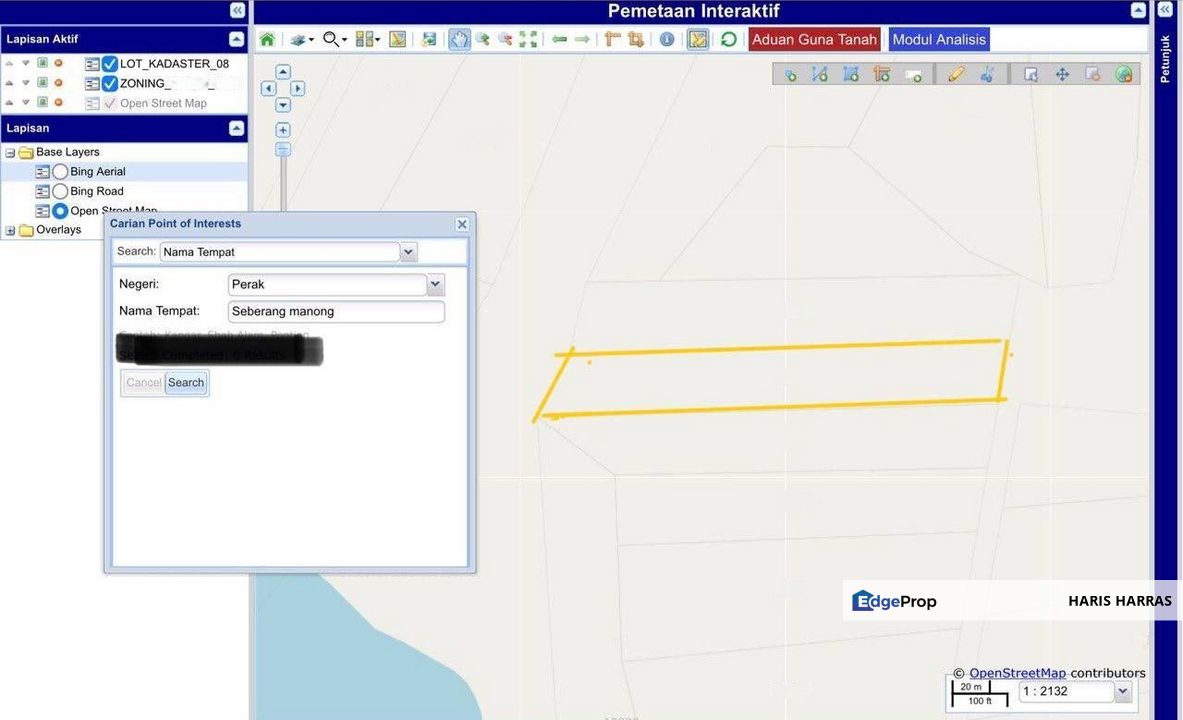Select the cut feature tool
The width and height of the screenshot is (1183, 720).
point(987,74)
